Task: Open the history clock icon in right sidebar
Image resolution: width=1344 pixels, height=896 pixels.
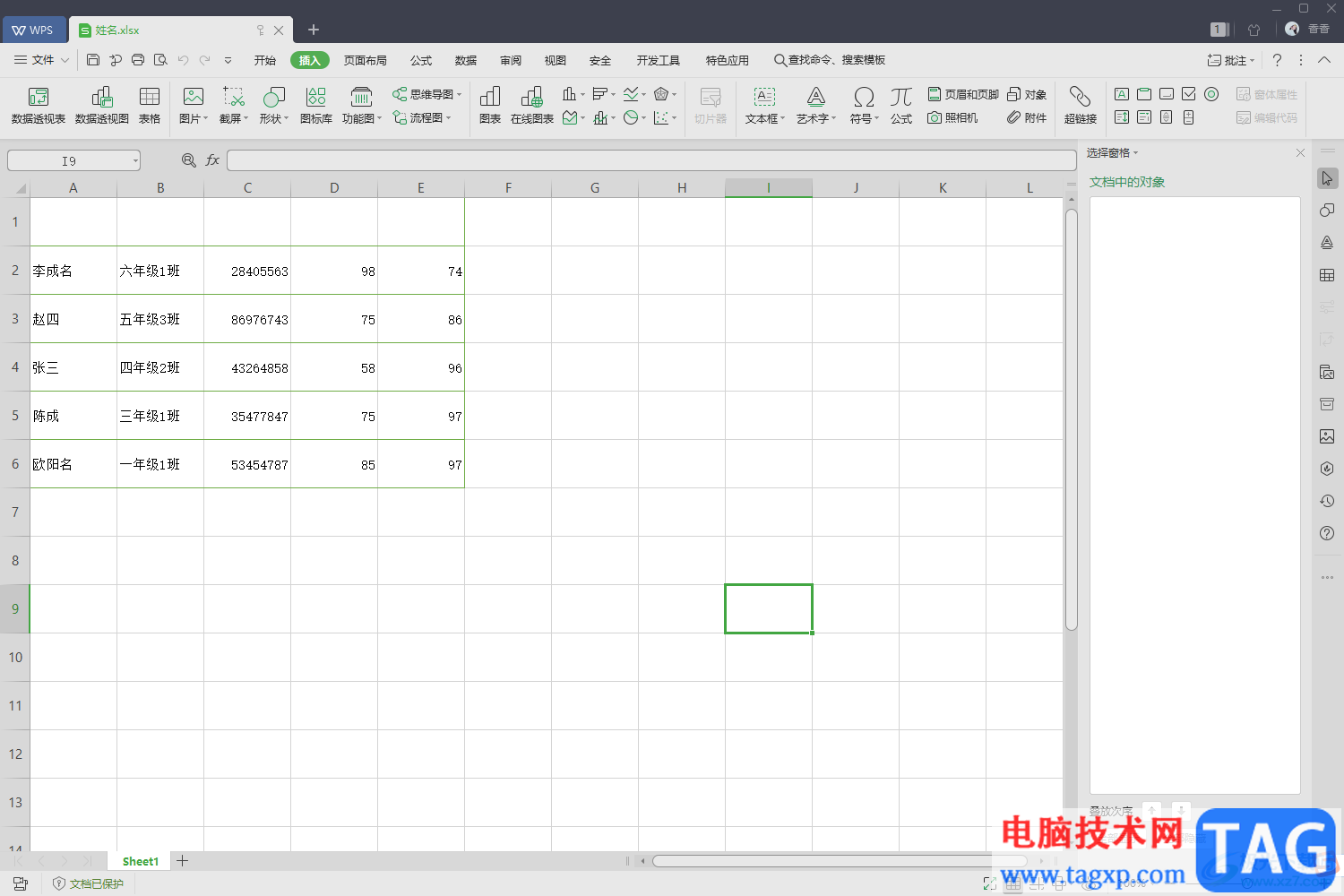Action: coord(1327,501)
